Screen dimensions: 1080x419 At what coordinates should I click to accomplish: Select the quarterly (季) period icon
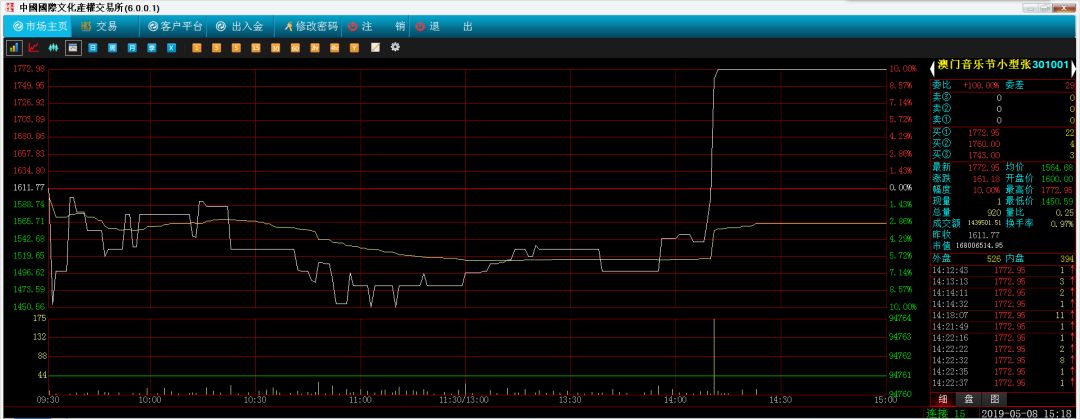pyautogui.click(x=152, y=48)
